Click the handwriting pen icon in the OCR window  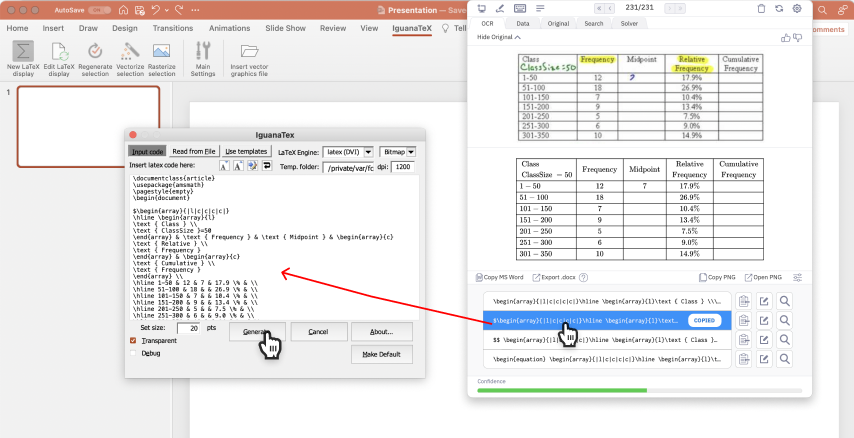500,8
